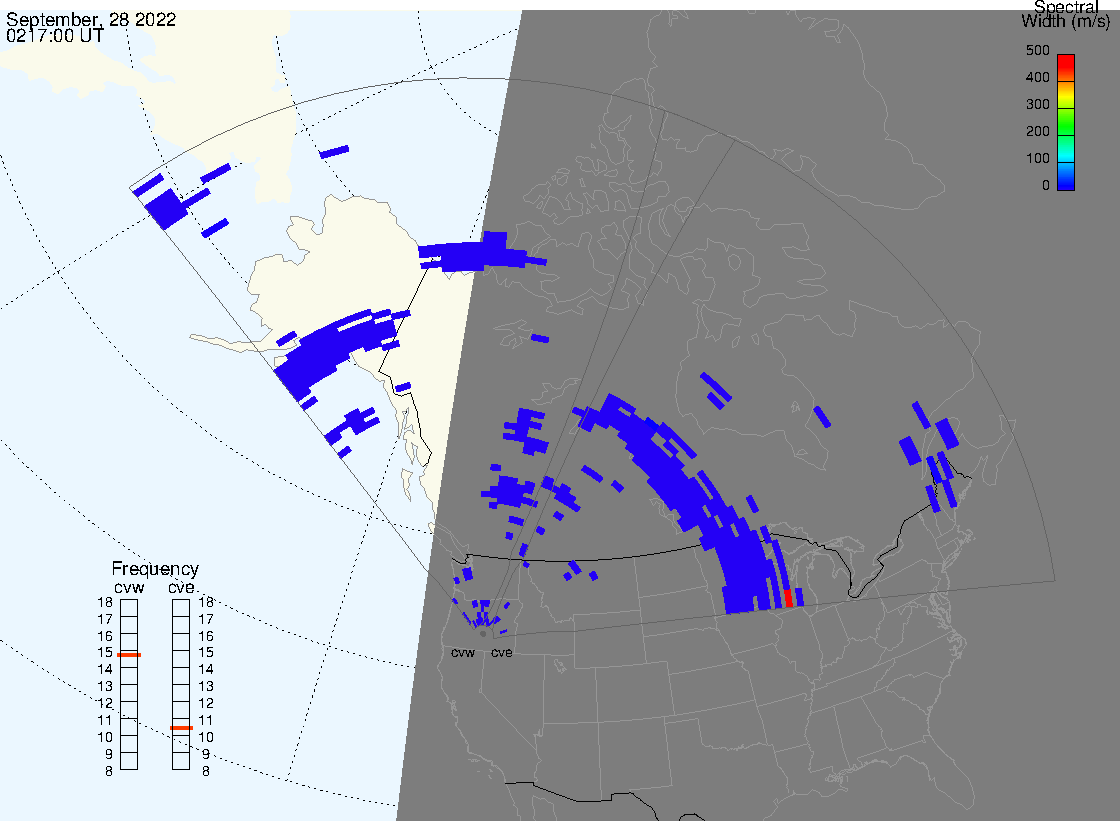Select the 100 label on the color scale

coord(1037,159)
